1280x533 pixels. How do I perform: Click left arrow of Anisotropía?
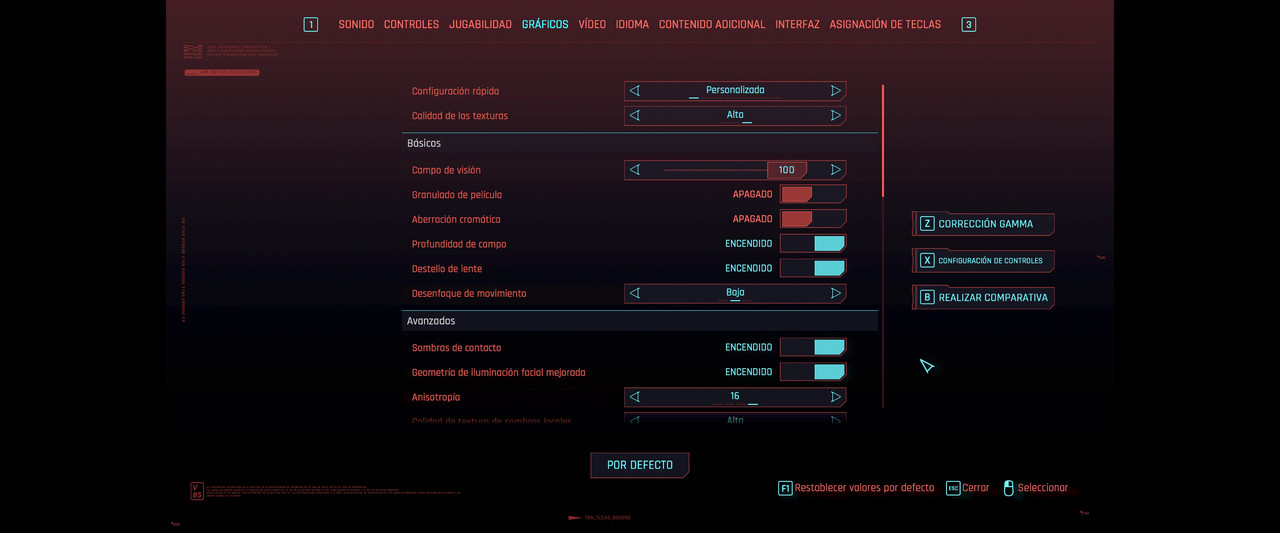pyautogui.click(x=635, y=397)
